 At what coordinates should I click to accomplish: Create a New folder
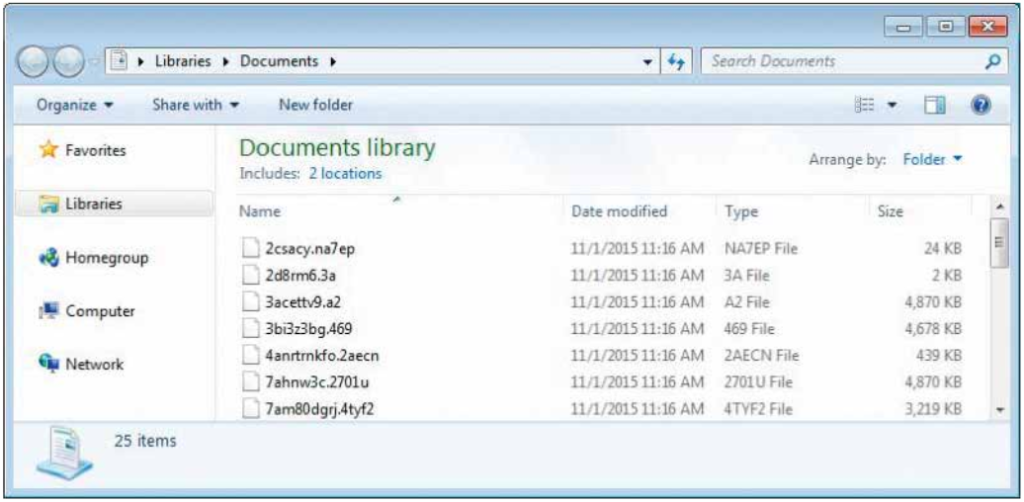(315, 104)
